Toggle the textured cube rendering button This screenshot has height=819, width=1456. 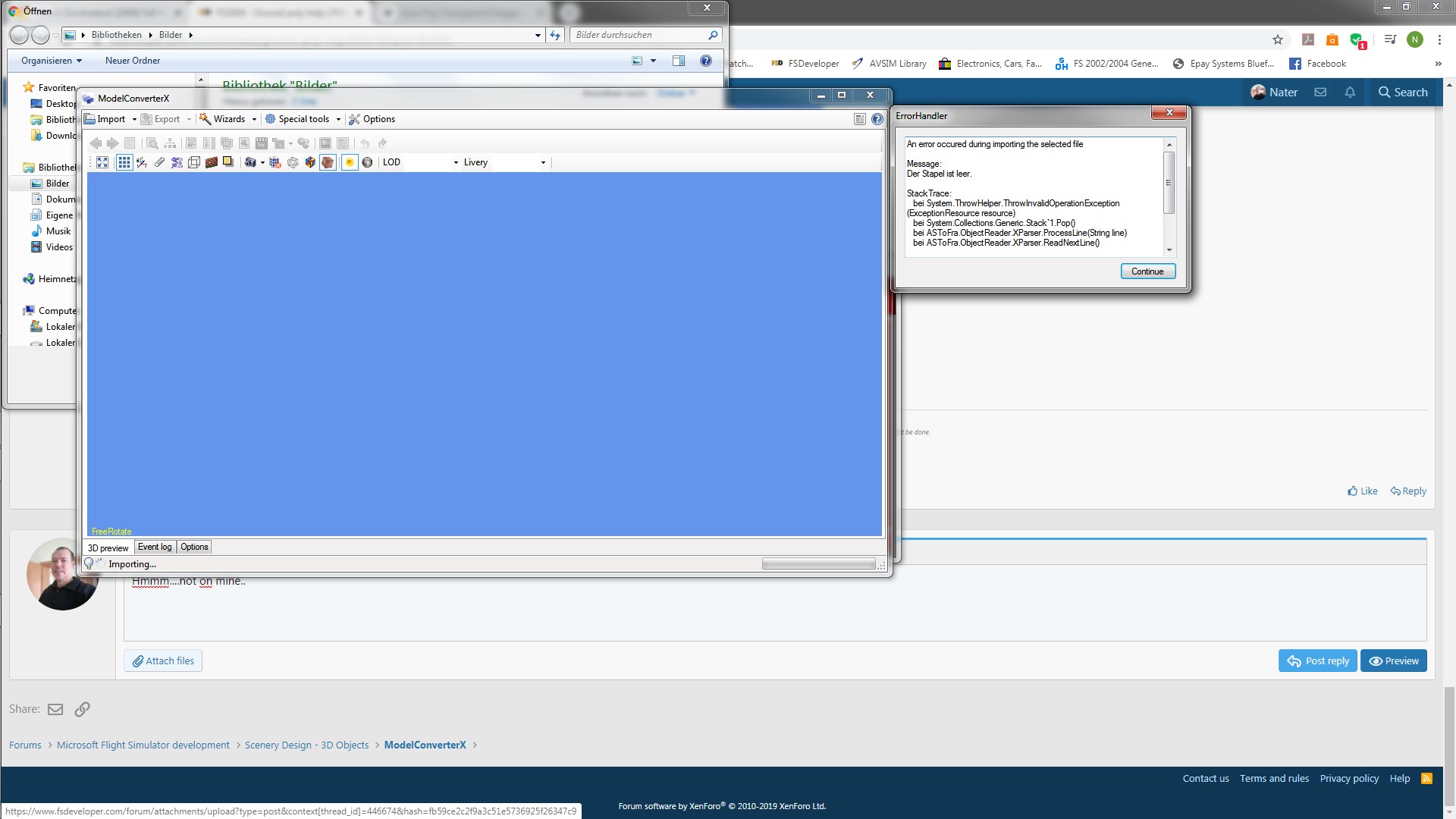[328, 162]
